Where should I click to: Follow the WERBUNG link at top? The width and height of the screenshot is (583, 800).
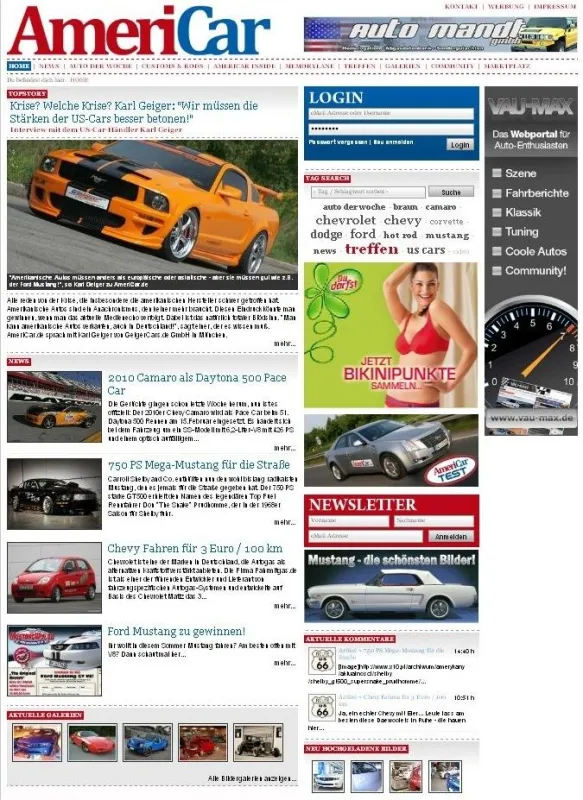505,7
